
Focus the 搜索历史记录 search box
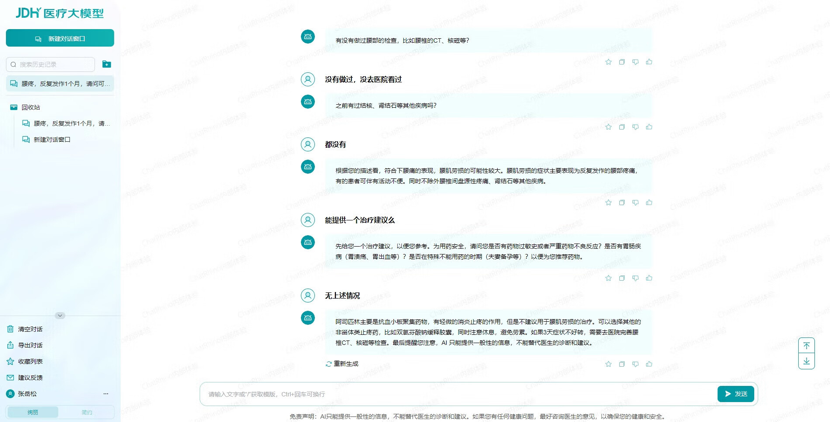coord(50,64)
